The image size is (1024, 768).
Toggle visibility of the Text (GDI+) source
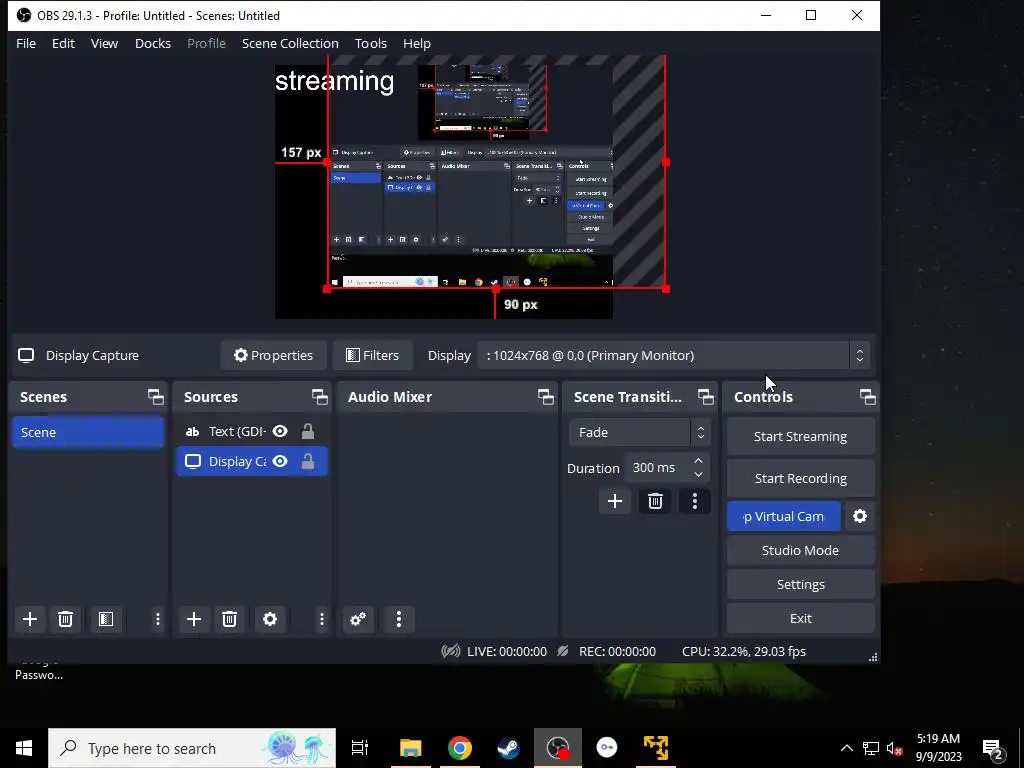coord(280,431)
